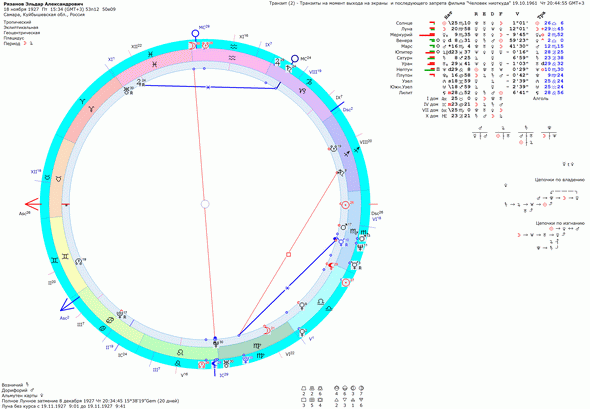Click the 'Венера' row in the planets table

point(480,40)
